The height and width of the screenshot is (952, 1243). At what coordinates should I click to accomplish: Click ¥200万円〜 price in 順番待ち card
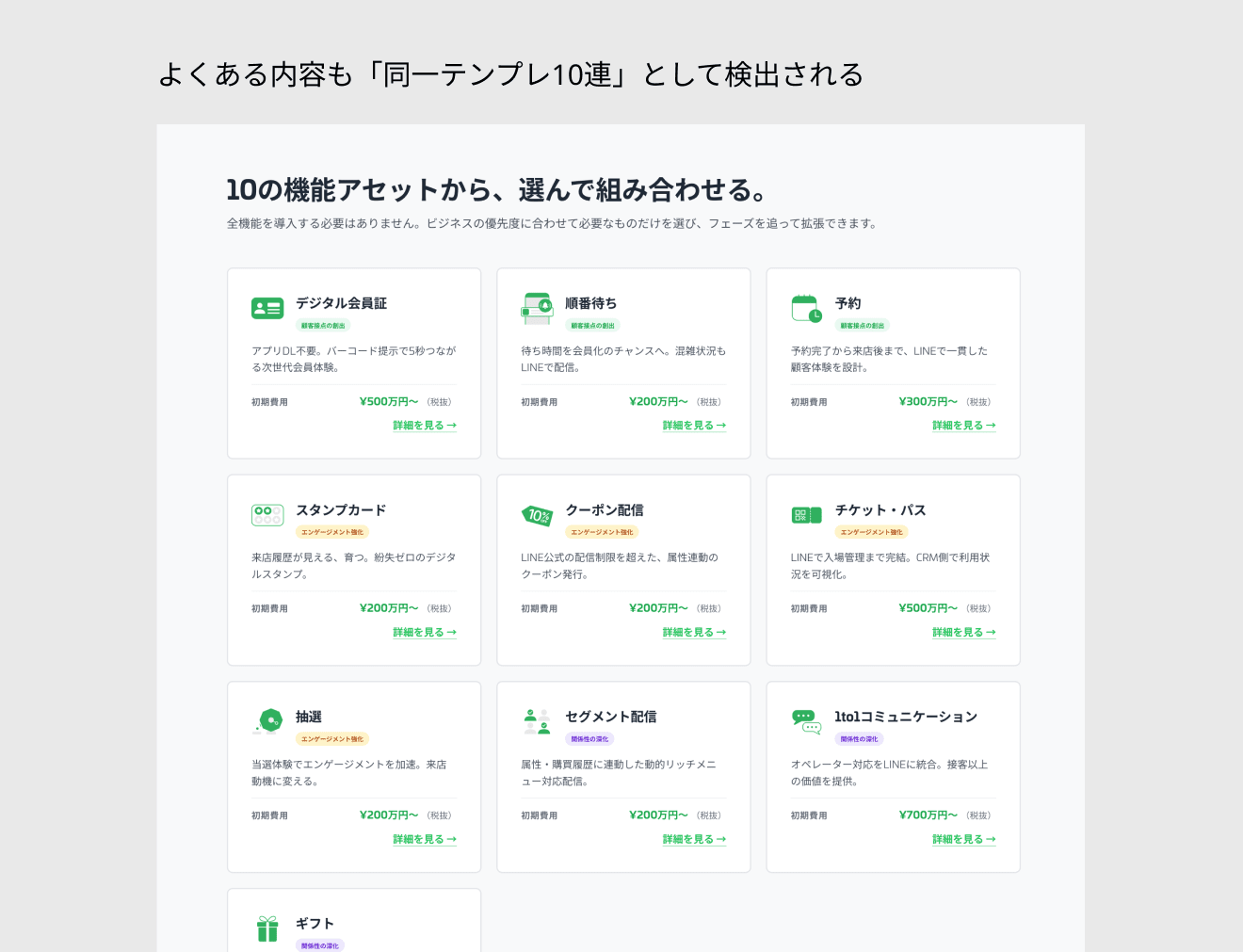658,401
